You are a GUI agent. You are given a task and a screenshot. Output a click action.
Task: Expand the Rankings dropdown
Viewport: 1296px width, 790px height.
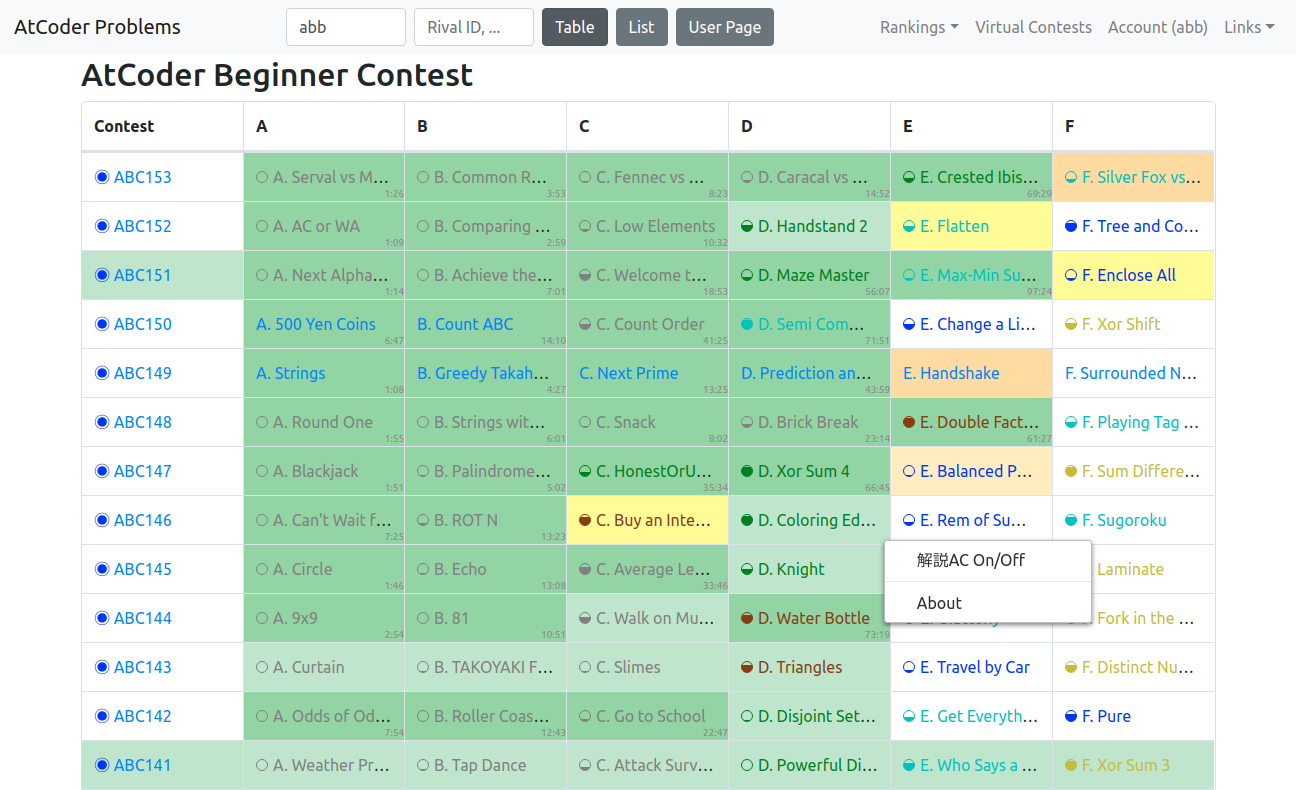[x=918, y=27]
